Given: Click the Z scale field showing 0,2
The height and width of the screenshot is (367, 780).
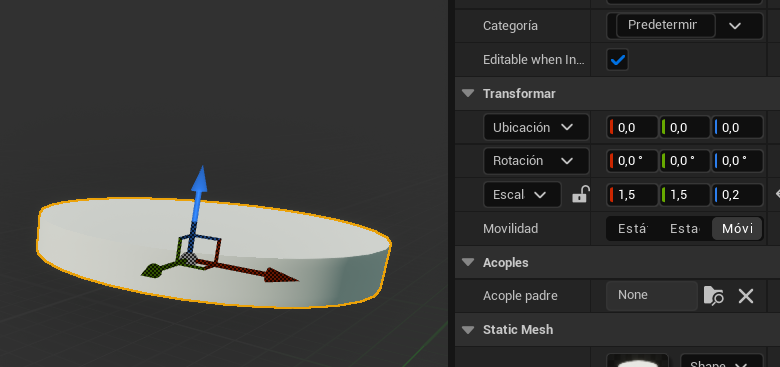Looking at the screenshot, I should [x=737, y=195].
